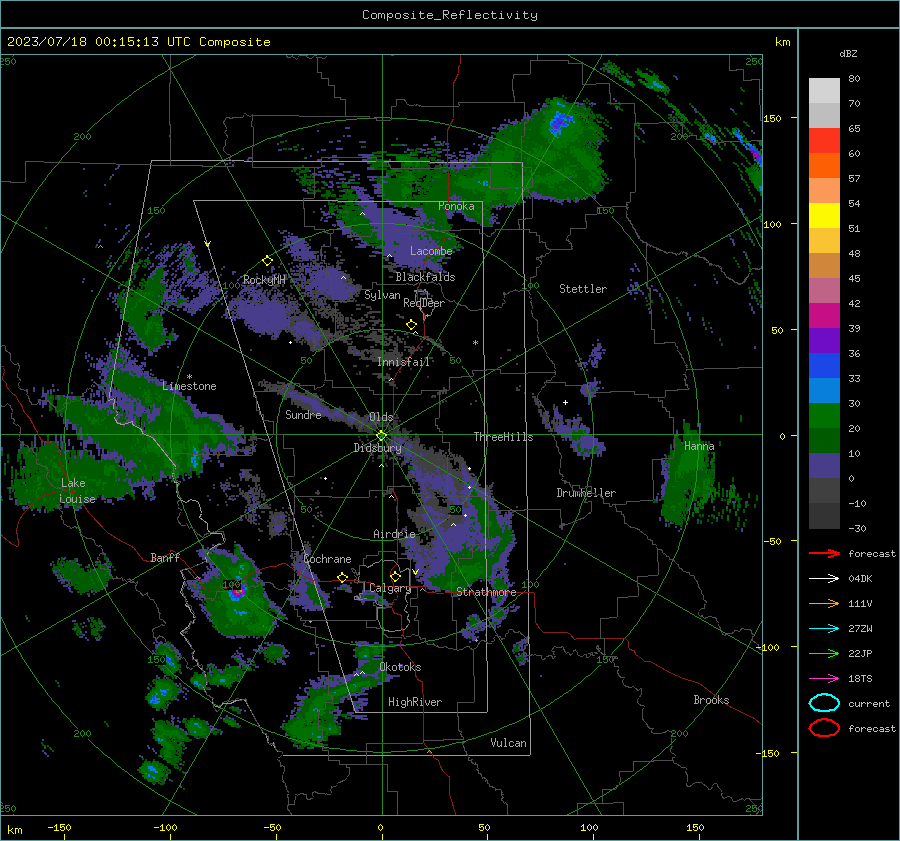Click the magenta 39-42 dBZ swatch
Viewport: 900px width, 841px height.
point(824,315)
